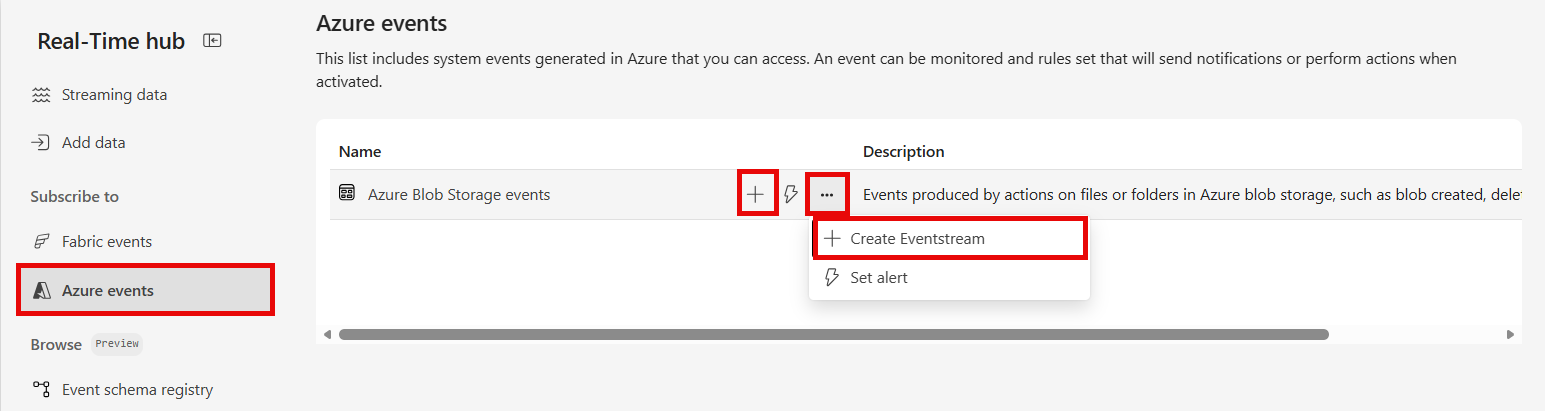Select Azure events in the sidebar
Image resolution: width=1545 pixels, height=411 pixels.
[108, 291]
